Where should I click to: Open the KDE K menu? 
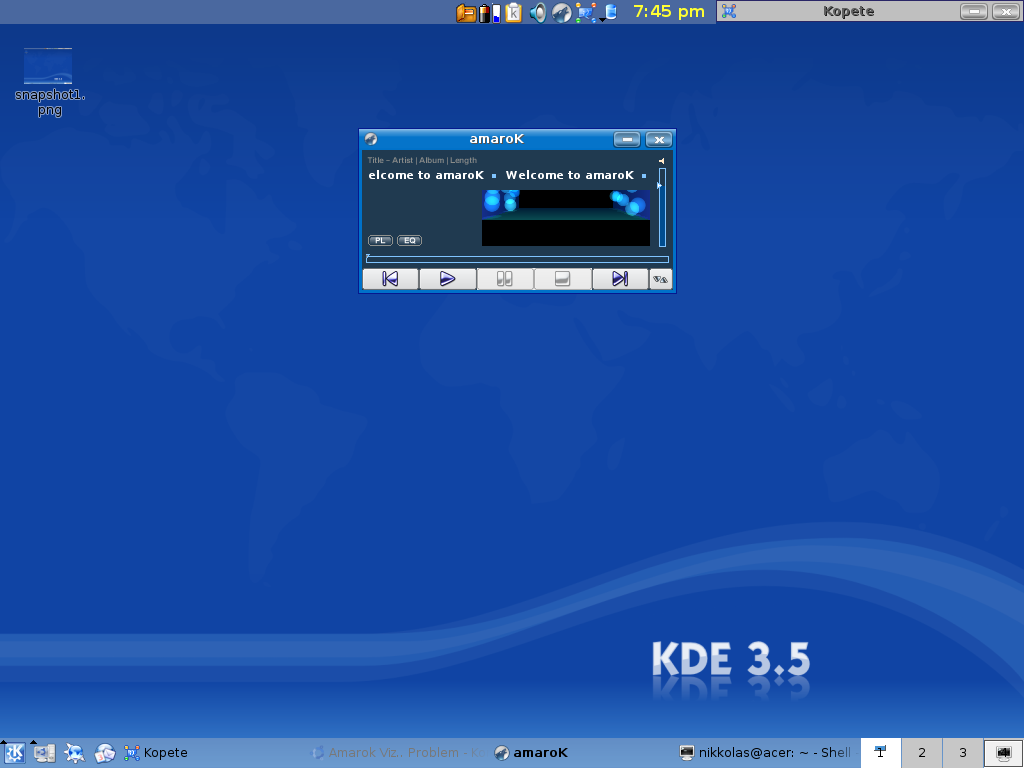pos(14,753)
